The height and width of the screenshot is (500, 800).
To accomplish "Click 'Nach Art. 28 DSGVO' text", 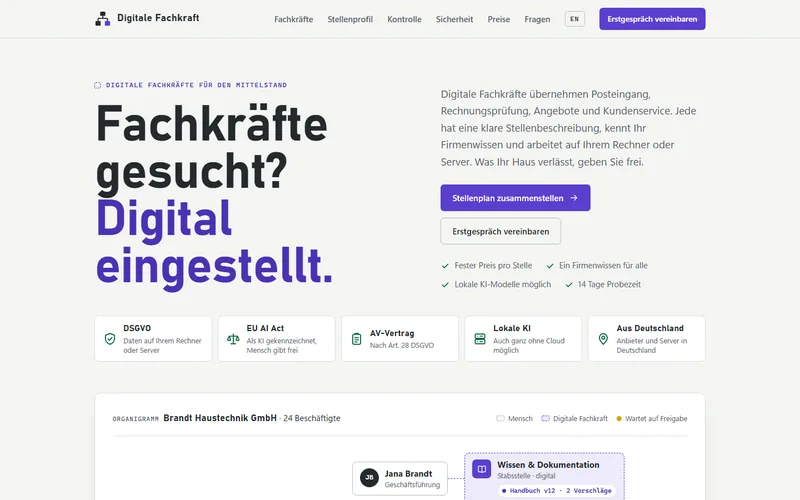I will (402, 345).
